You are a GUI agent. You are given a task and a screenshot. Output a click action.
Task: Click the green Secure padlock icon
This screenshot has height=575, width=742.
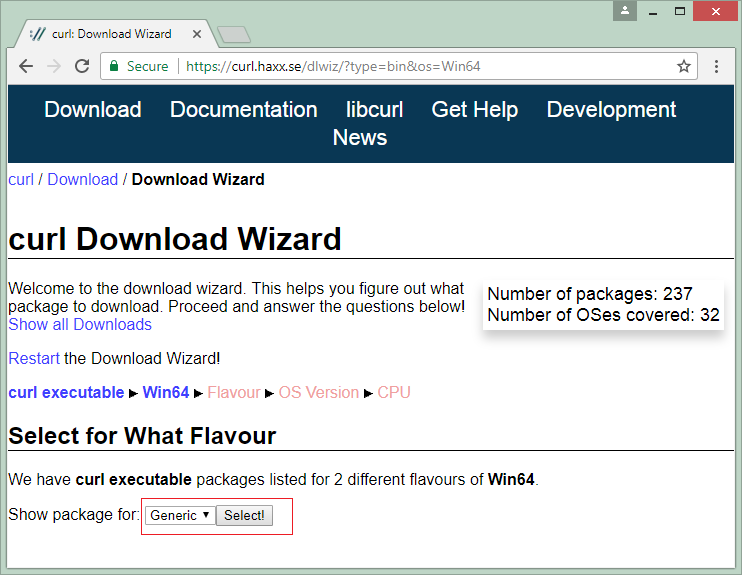114,66
